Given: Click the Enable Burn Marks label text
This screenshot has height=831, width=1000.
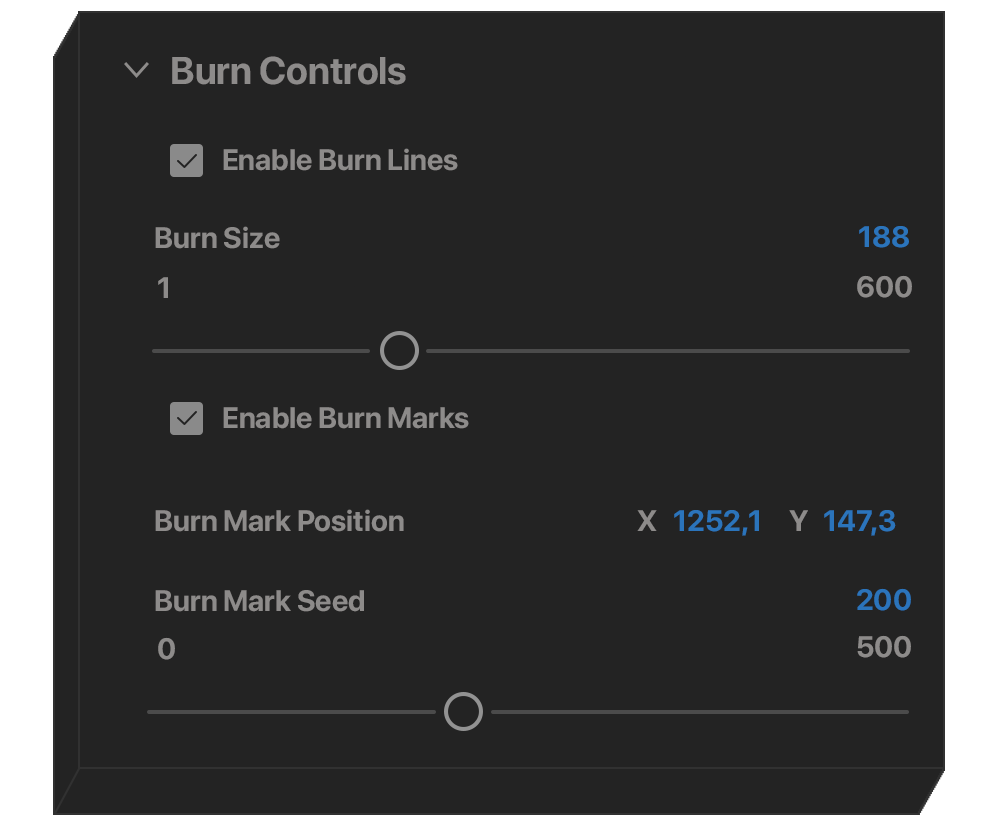Looking at the screenshot, I should pos(345,419).
